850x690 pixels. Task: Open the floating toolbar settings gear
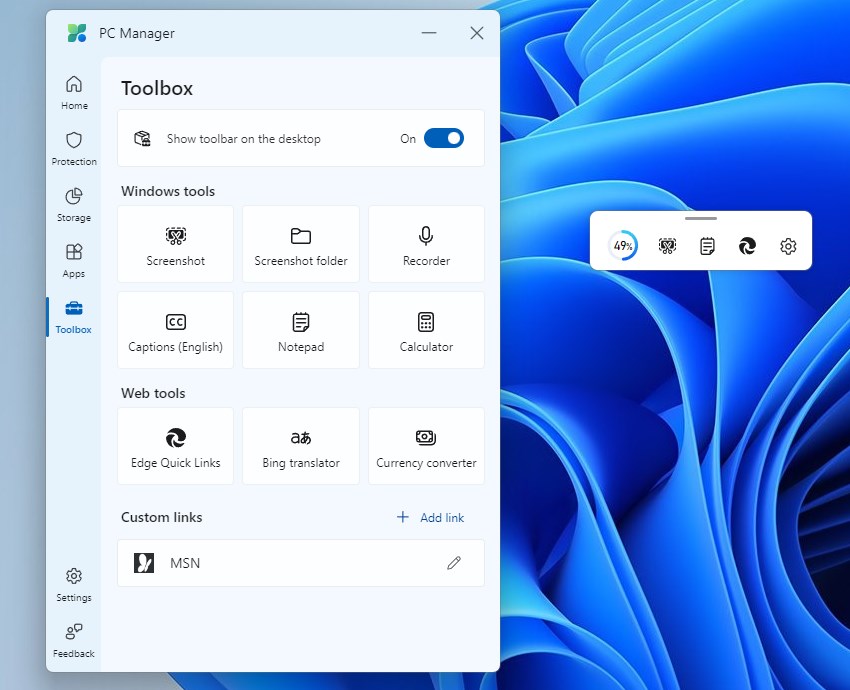[788, 244]
